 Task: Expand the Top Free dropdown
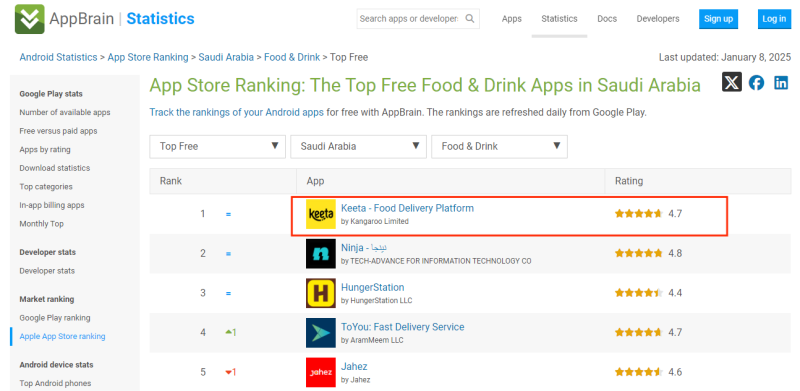click(217, 146)
